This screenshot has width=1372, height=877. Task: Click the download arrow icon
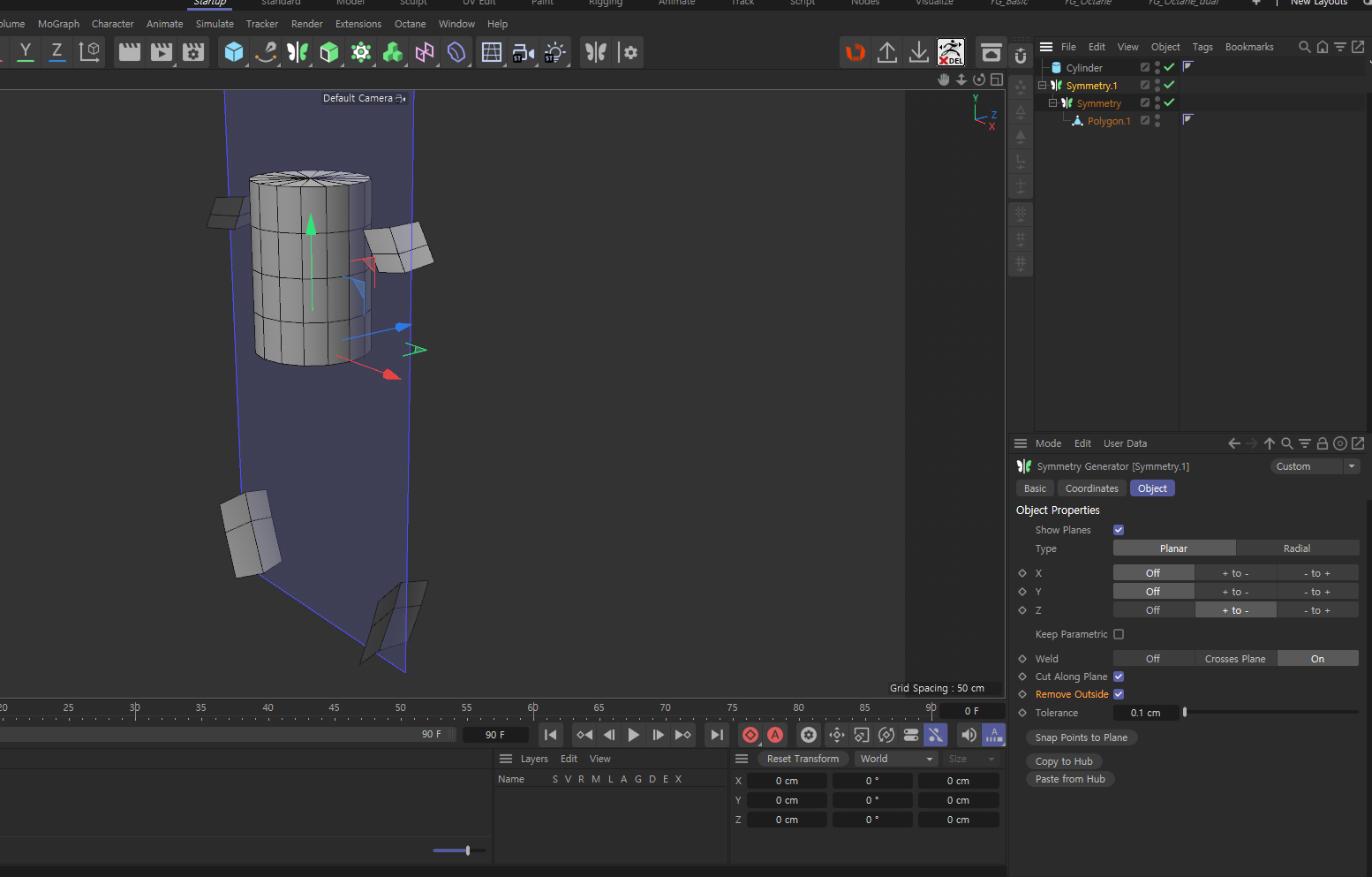tap(919, 52)
